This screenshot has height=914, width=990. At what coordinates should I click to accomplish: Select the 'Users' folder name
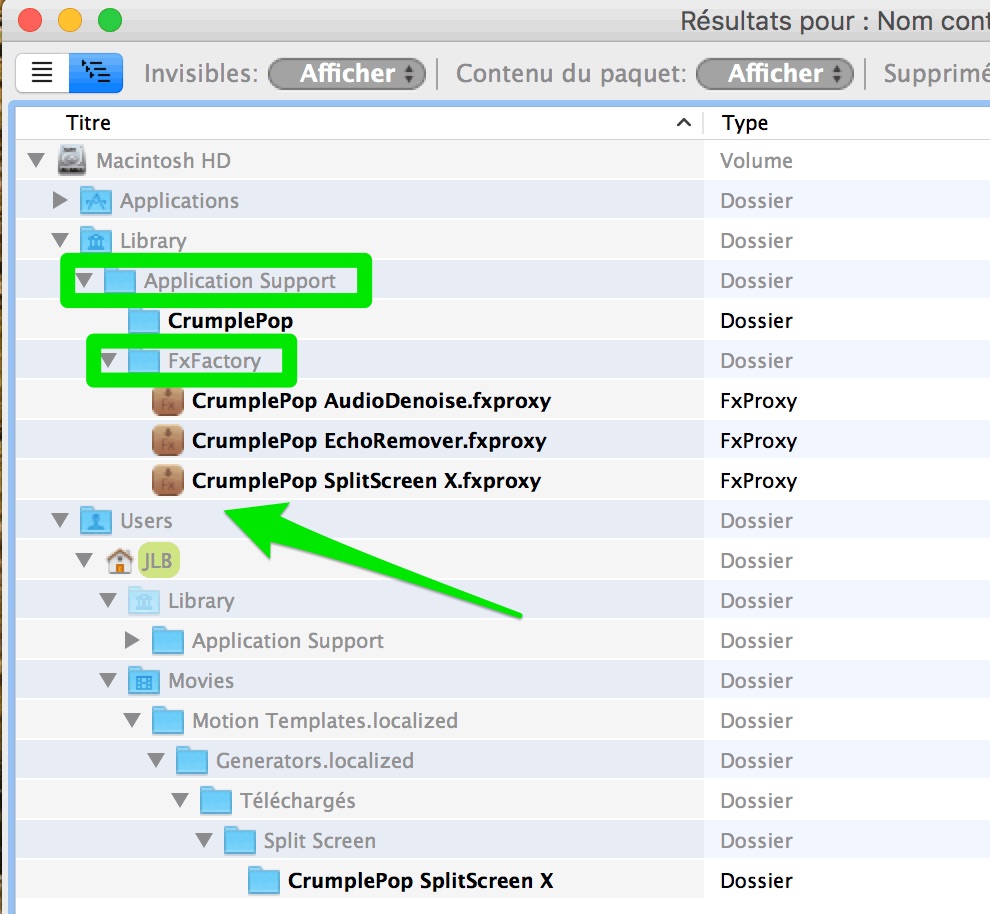[x=146, y=521]
